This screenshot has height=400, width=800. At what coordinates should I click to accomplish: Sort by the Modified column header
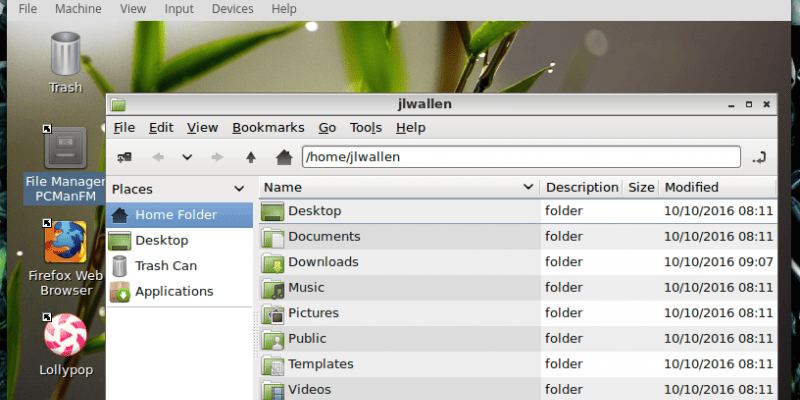tap(718, 187)
